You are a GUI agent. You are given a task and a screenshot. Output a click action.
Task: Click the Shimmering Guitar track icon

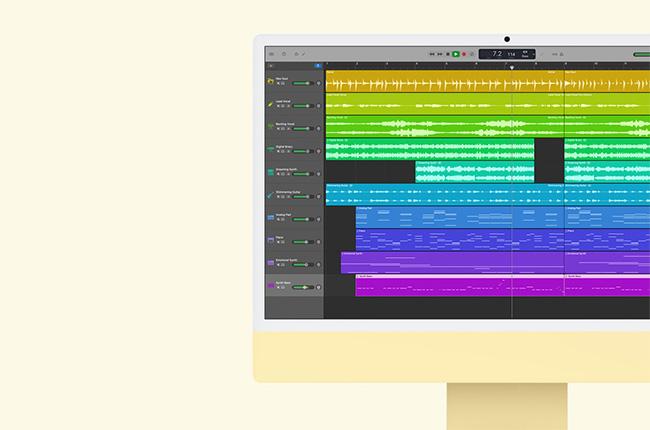click(x=271, y=194)
